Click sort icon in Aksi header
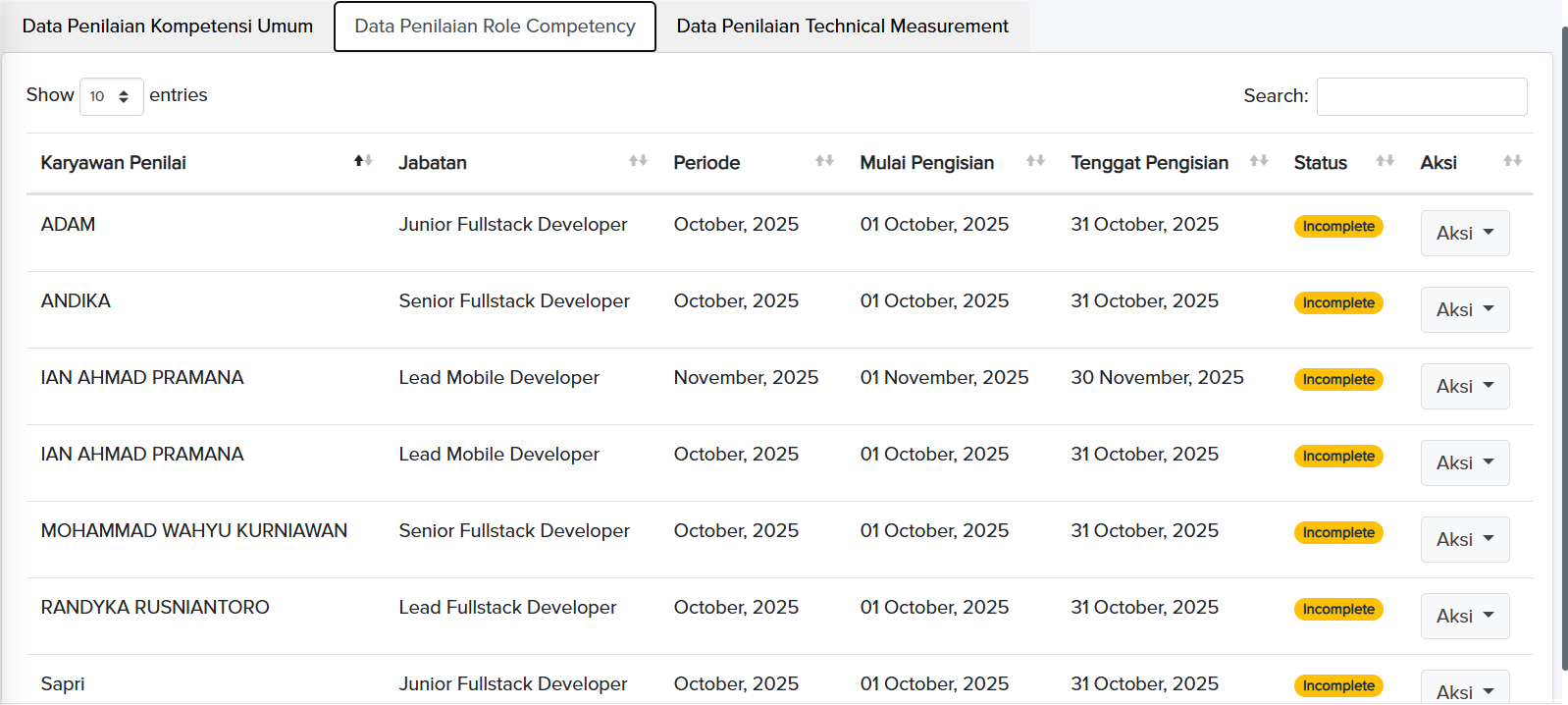Image resolution: width=1568 pixels, height=705 pixels. (1512, 161)
